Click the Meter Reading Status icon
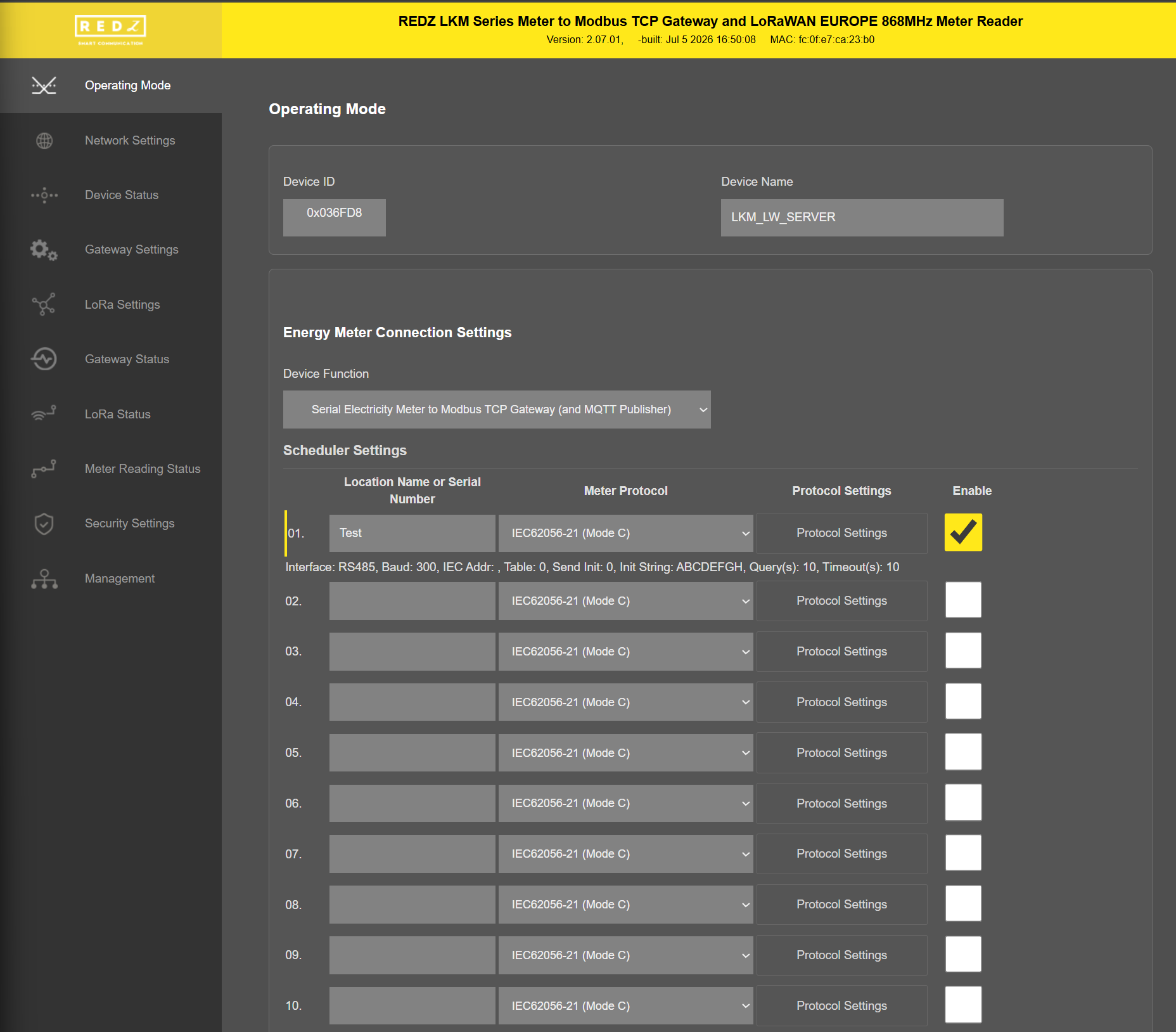The width and height of the screenshot is (1176, 1032). tap(44, 468)
